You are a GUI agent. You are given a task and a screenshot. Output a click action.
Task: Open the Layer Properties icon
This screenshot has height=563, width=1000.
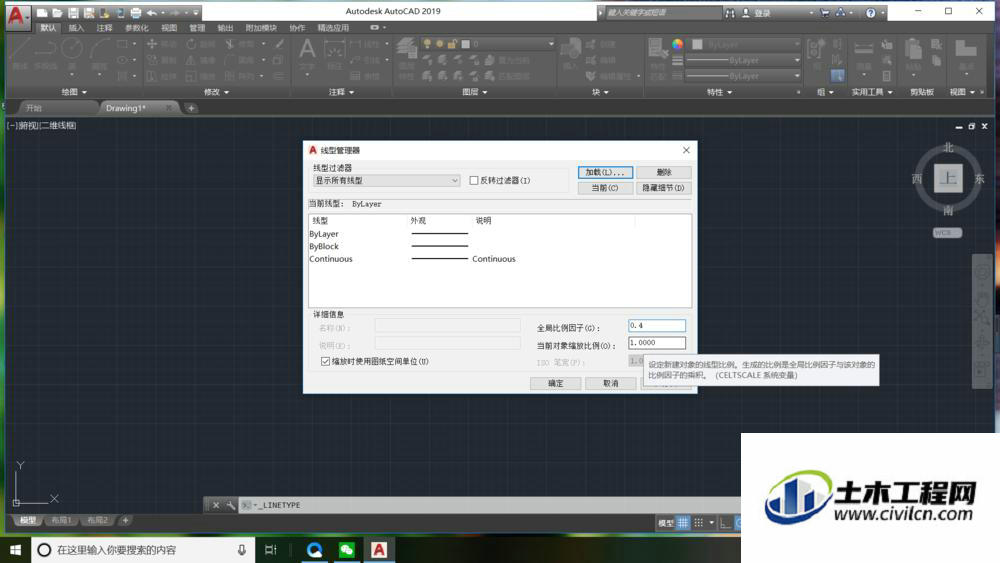point(406,48)
